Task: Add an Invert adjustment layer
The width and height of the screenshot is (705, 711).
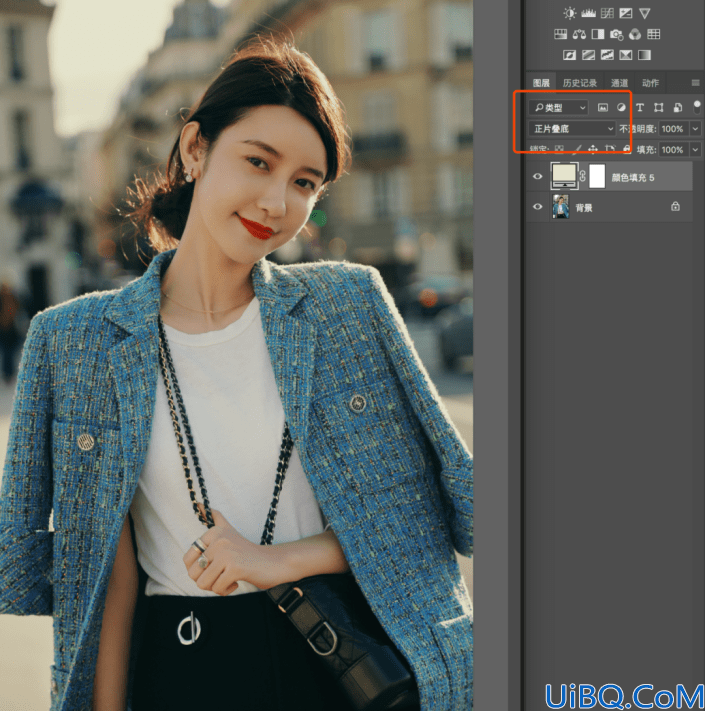Action: [569, 55]
